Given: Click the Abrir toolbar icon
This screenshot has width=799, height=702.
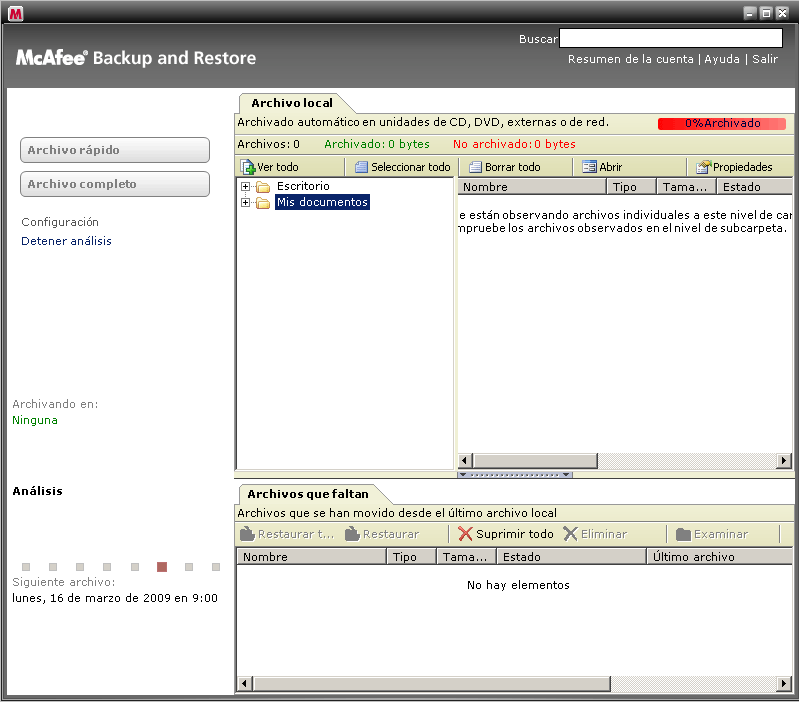Looking at the screenshot, I should [590, 167].
